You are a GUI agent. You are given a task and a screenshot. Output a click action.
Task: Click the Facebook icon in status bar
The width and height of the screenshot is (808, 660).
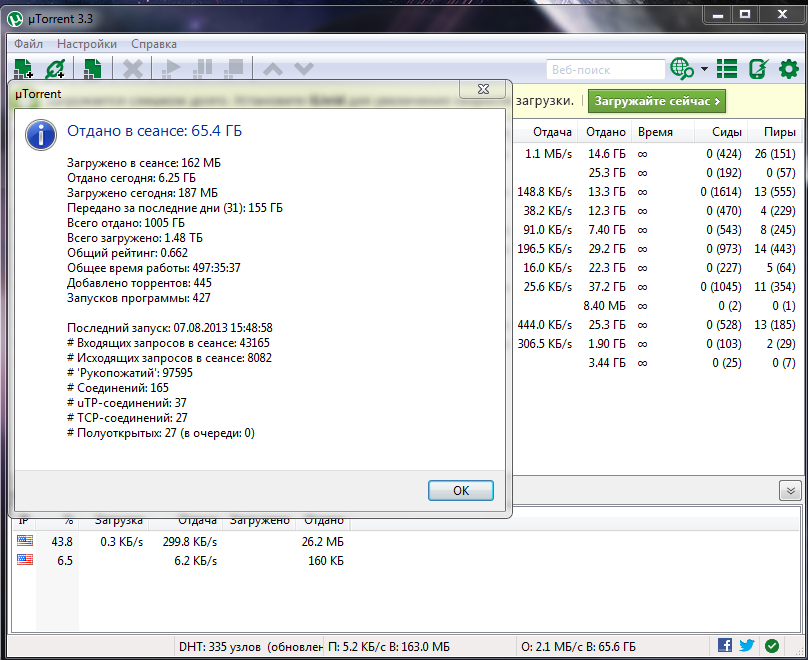(725, 645)
